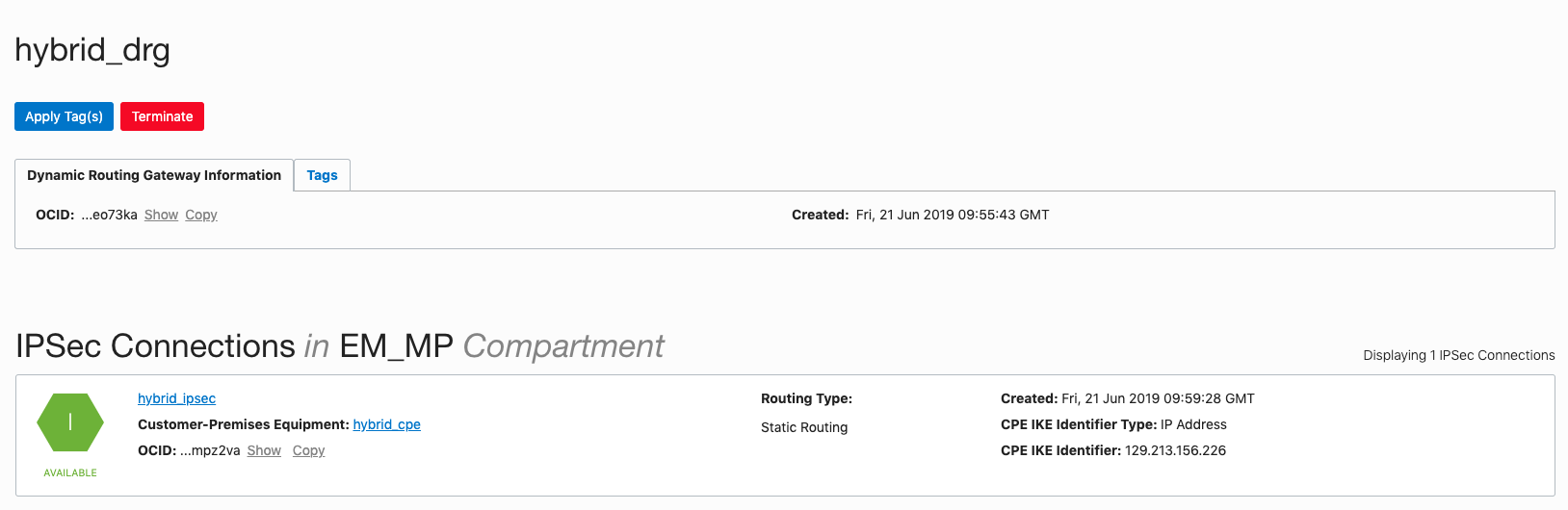Viewport: 1568px width, 510px height.
Task: Copy the DRG OCID ending eo73ka
Action: click(x=201, y=215)
